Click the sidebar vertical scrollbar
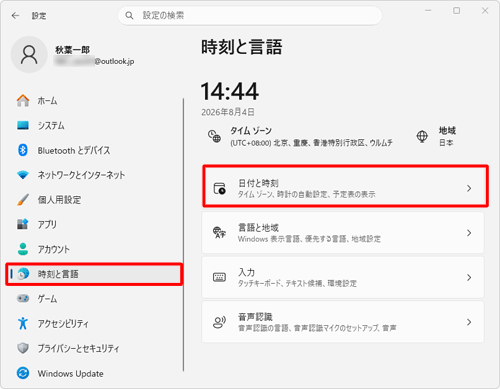500x389 pixels. coord(183,234)
